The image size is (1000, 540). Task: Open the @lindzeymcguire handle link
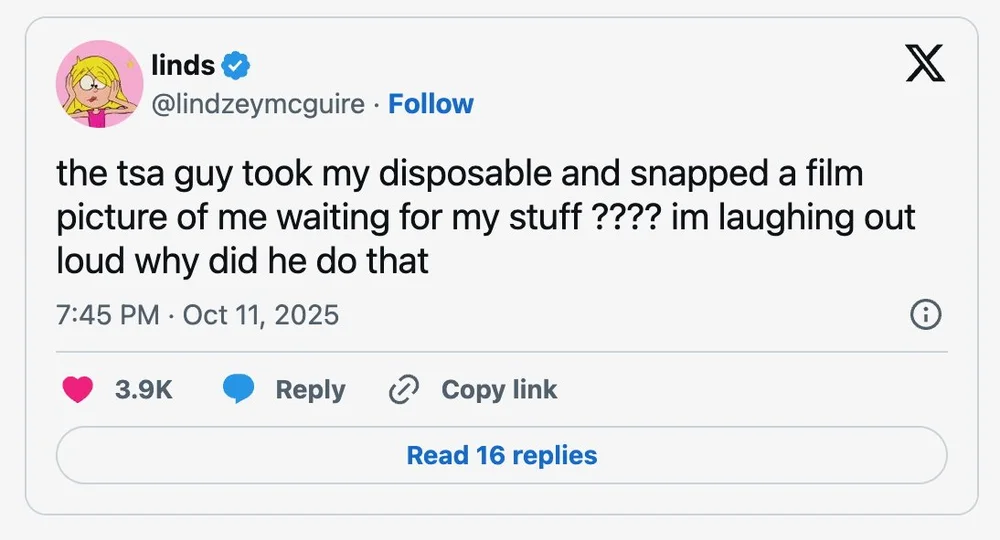tap(257, 104)
